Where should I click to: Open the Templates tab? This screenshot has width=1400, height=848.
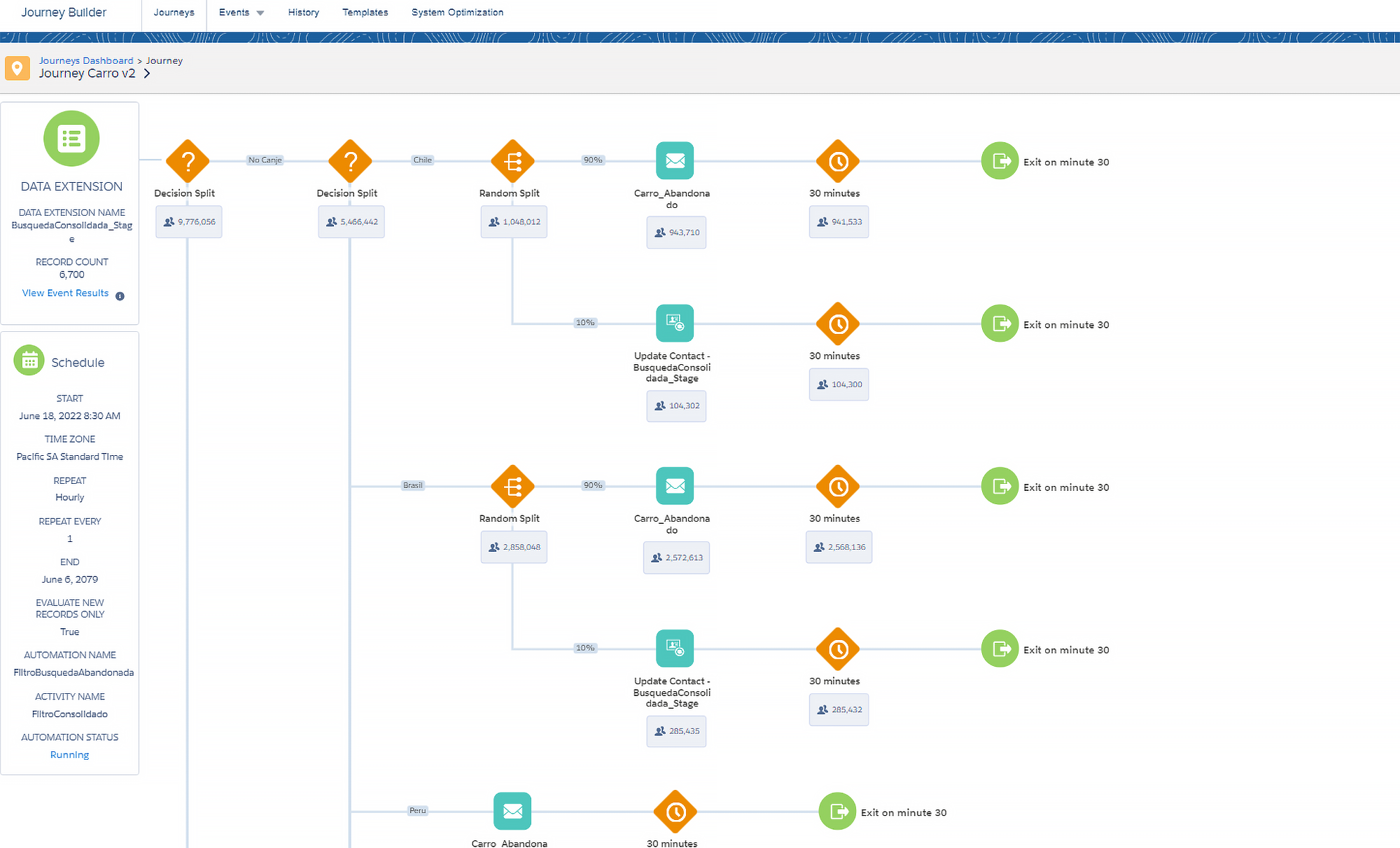365,13
